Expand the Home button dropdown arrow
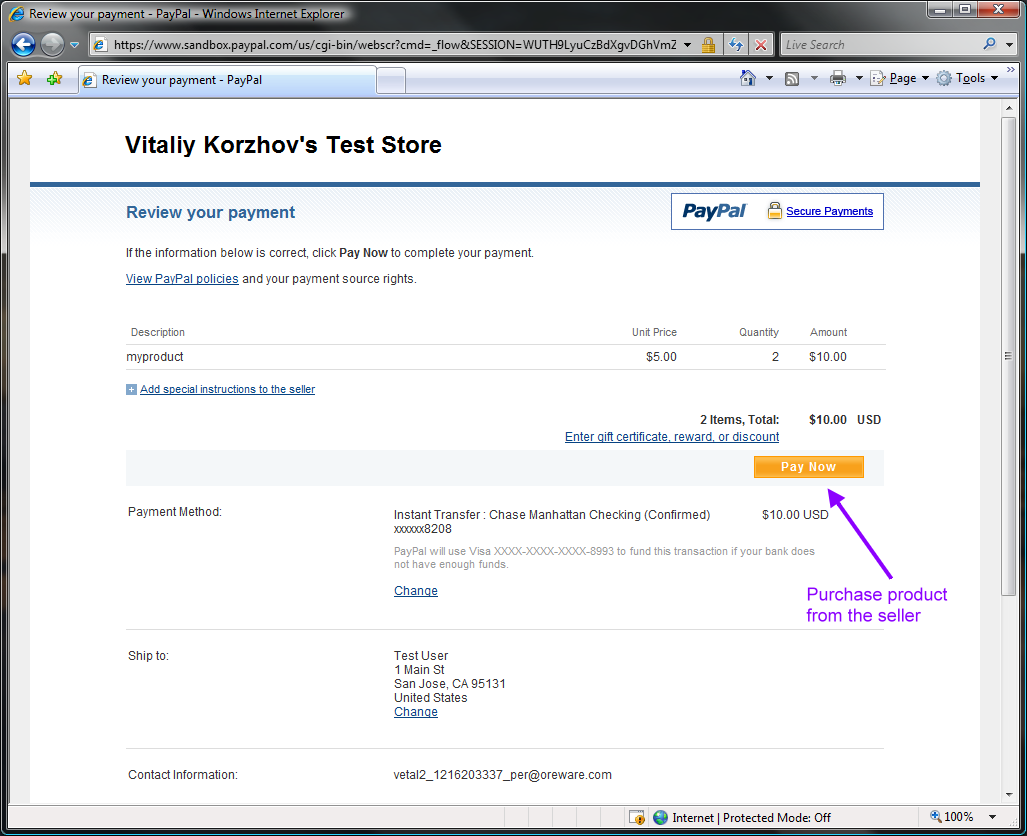 click(770, 78)
